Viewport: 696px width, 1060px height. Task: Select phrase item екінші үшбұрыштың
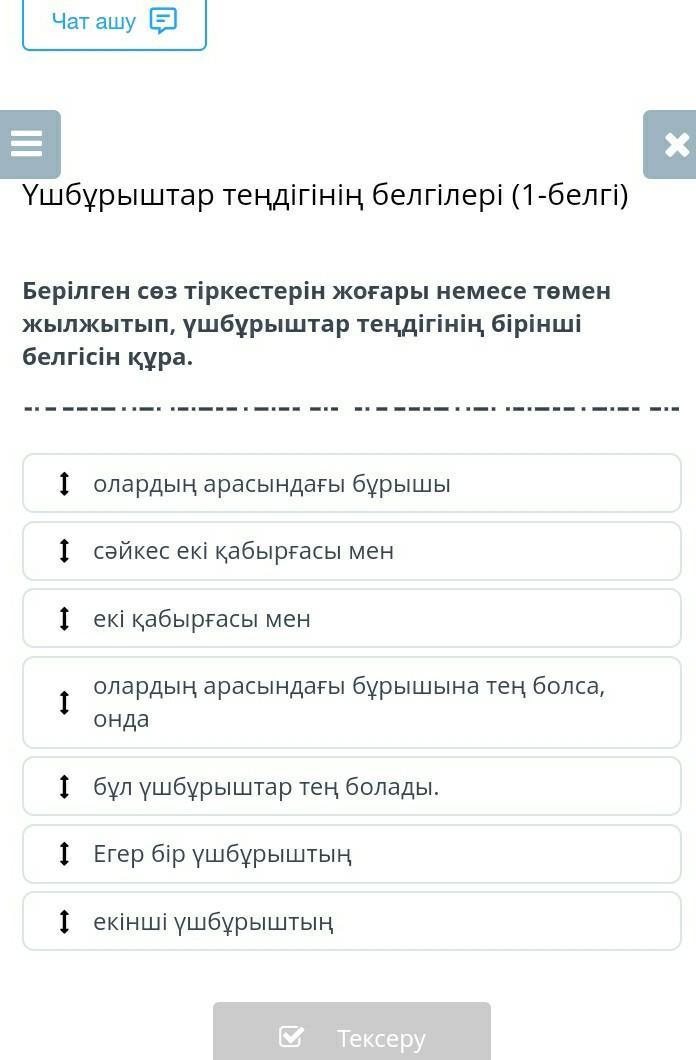[x=352, y=921]
